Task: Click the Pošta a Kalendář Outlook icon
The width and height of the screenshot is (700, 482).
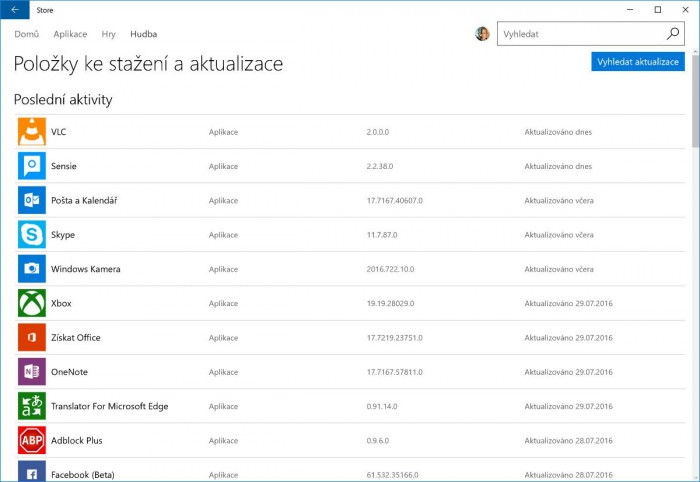Action: (32, 200)
